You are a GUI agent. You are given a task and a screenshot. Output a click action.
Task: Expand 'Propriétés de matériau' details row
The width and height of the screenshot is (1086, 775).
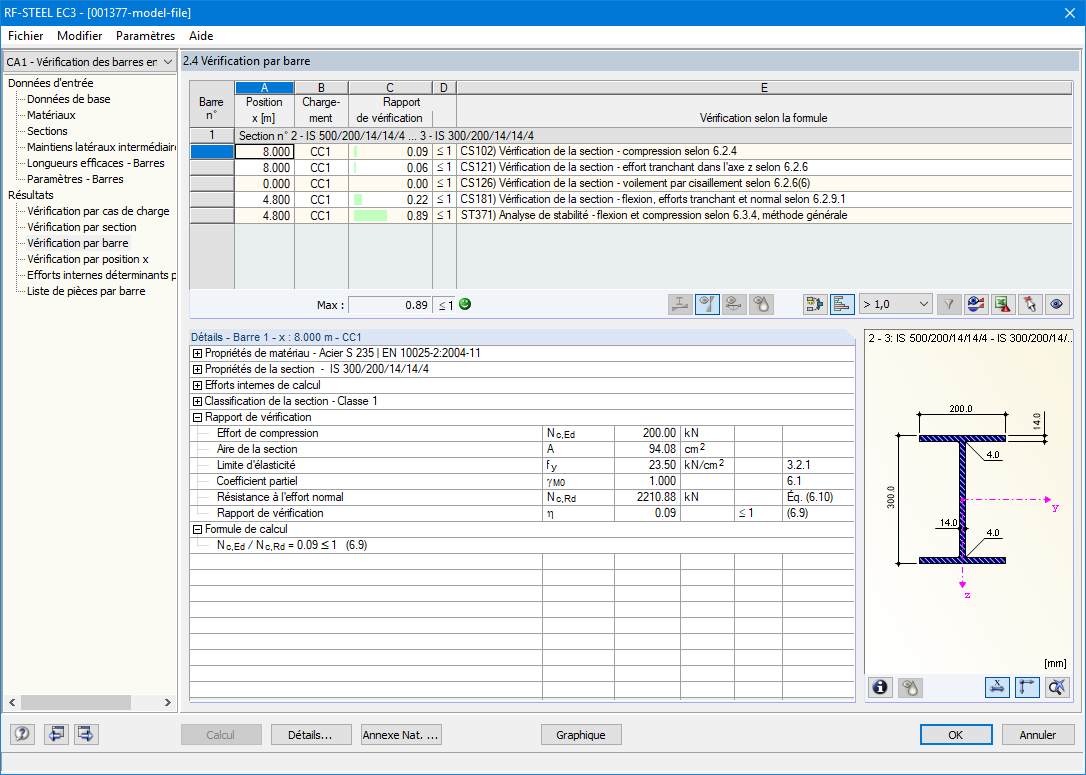pyautogui.click(x=197, y=353)
